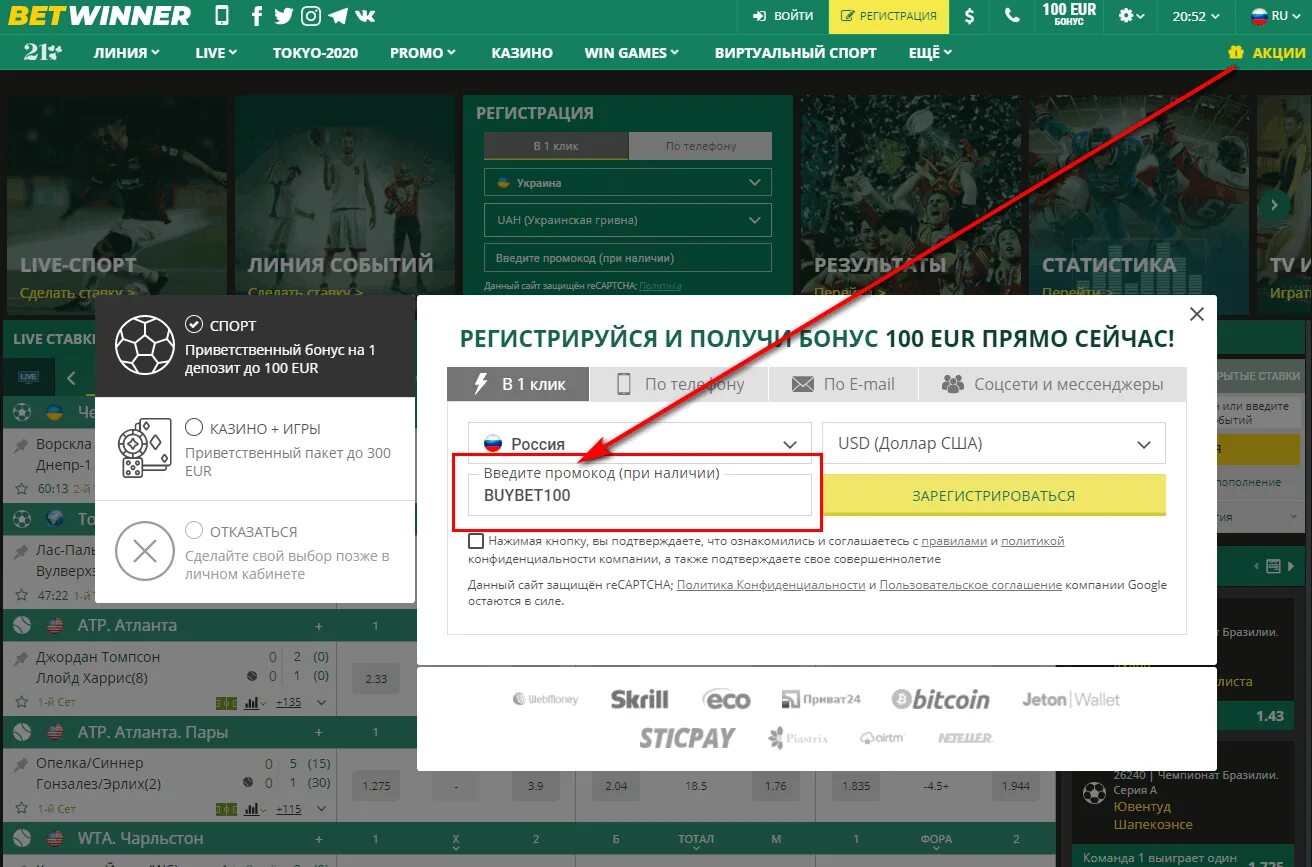Open the КАЗИНО section
Screen dimensions: 1312x867
tap(522, 53)
